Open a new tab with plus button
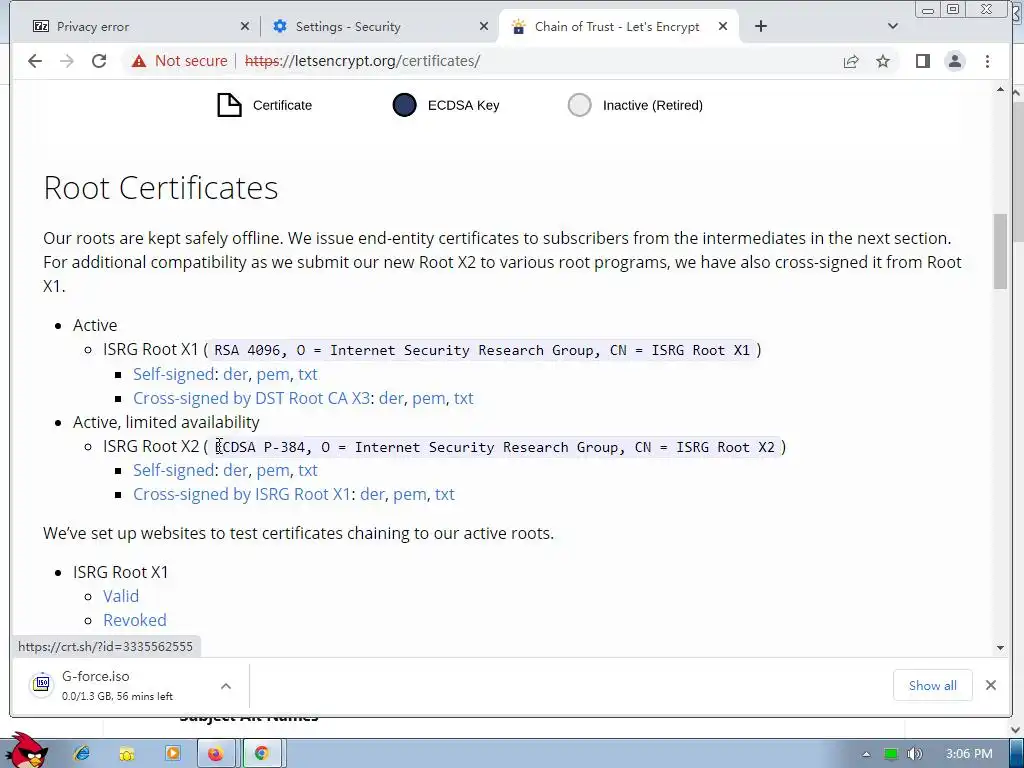The height and width of the screenshot is (768, 1024). coord(761,26)
